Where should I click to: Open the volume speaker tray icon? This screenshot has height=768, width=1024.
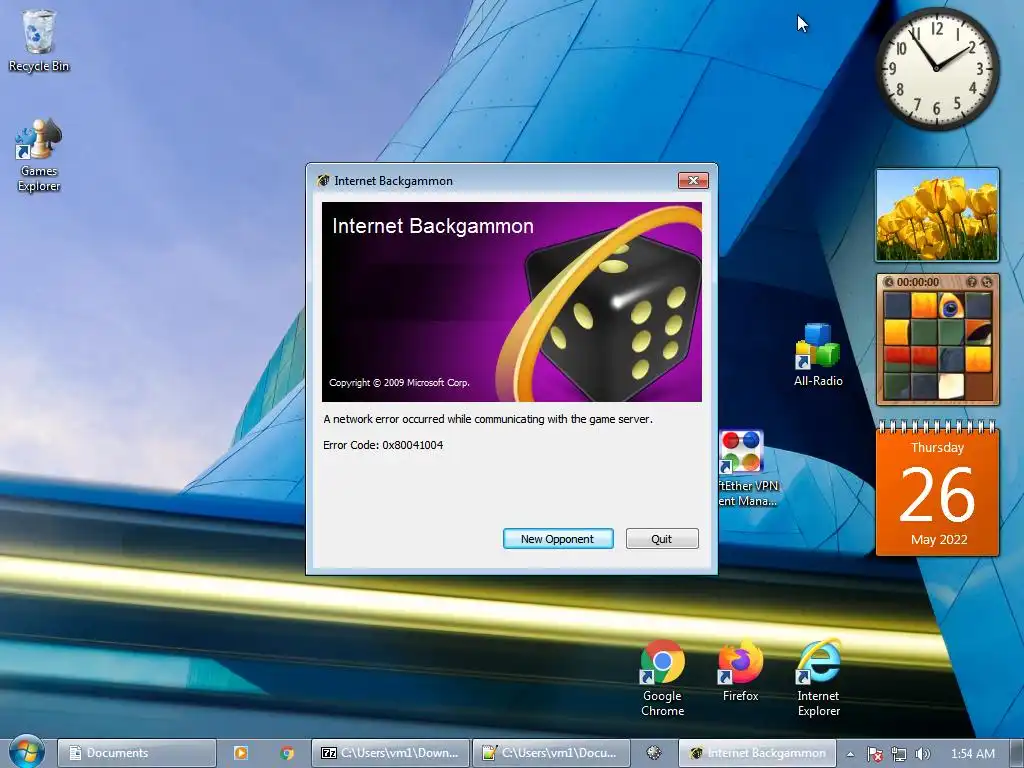click(x=922, y=754)
